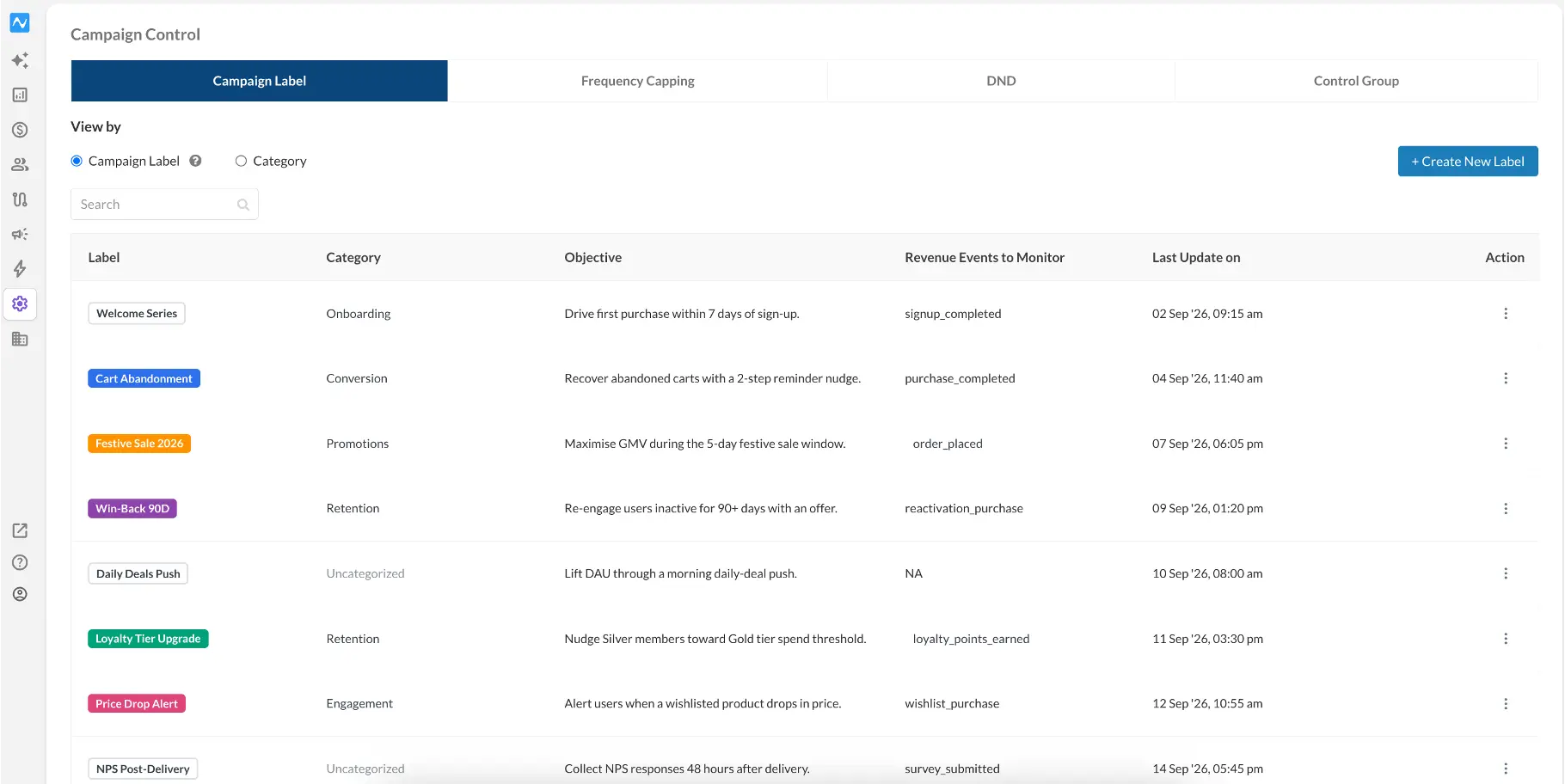Click the search magnifier icon
This screenshot has height=784, width=1565.
pos(243,205)
